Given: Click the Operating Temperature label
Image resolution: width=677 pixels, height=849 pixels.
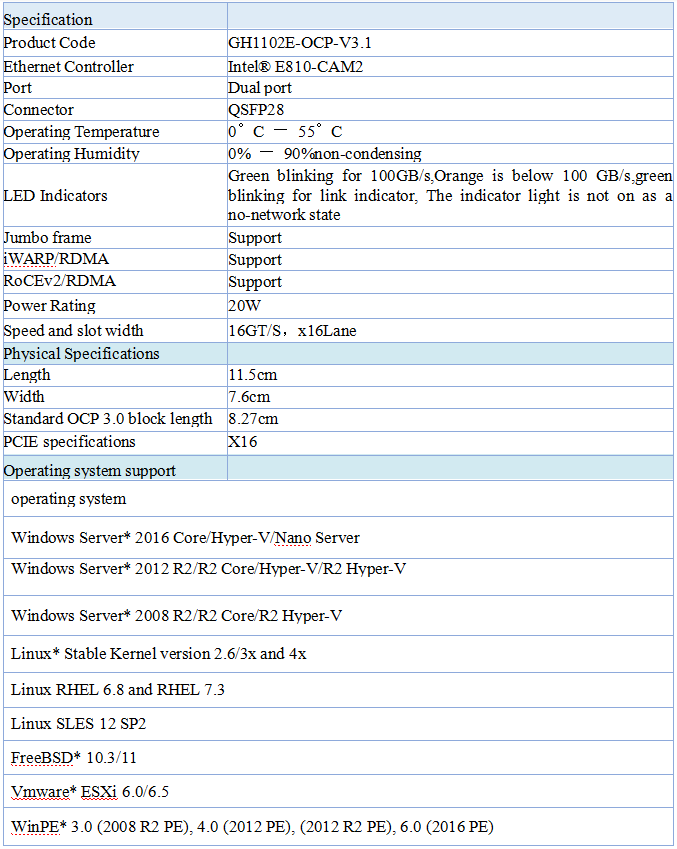Looking at the screenshot, I should (x=81, y=132).
